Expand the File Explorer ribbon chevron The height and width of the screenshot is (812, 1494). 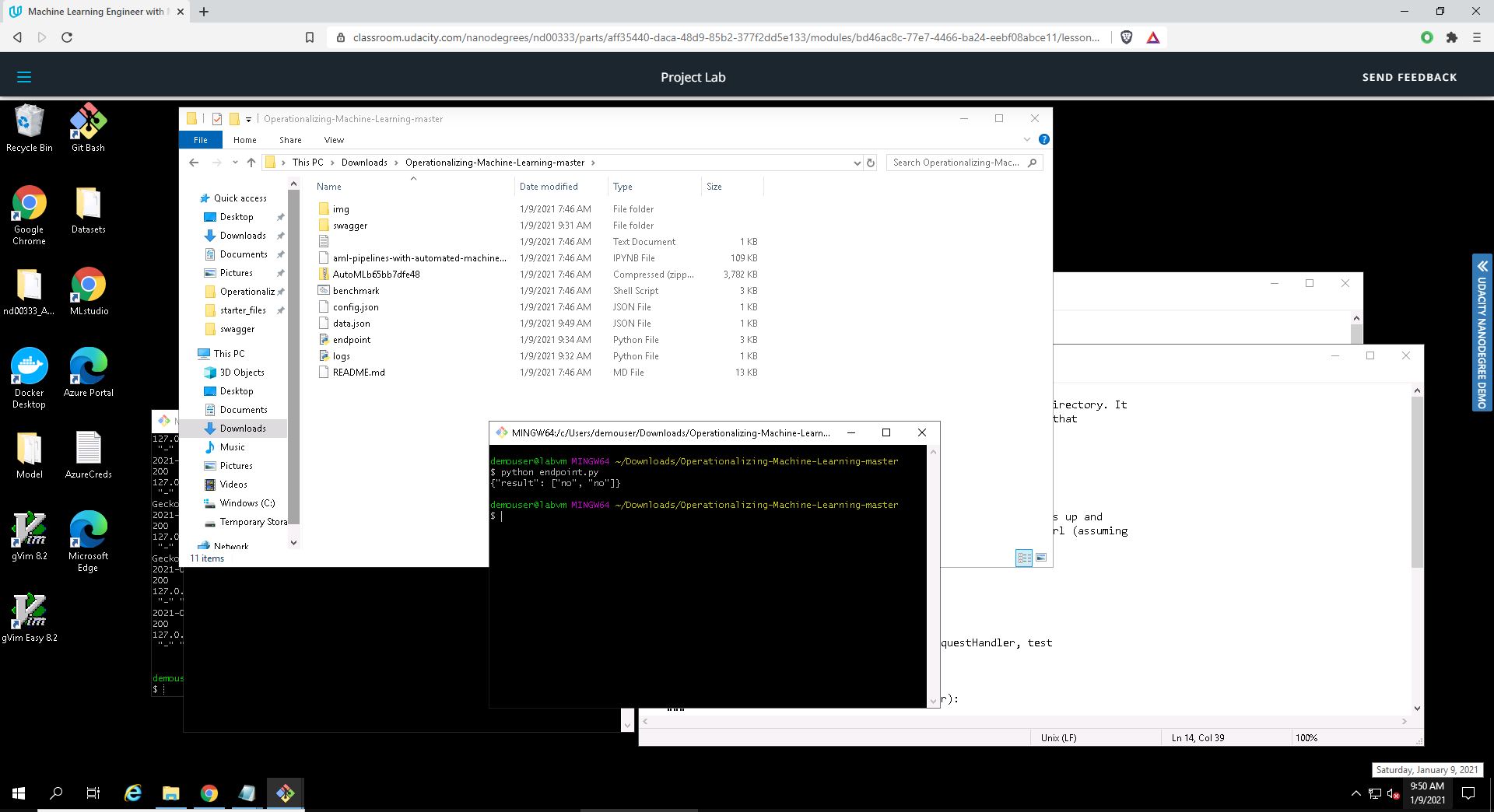pyautogui.click(x=1026, y=139)
